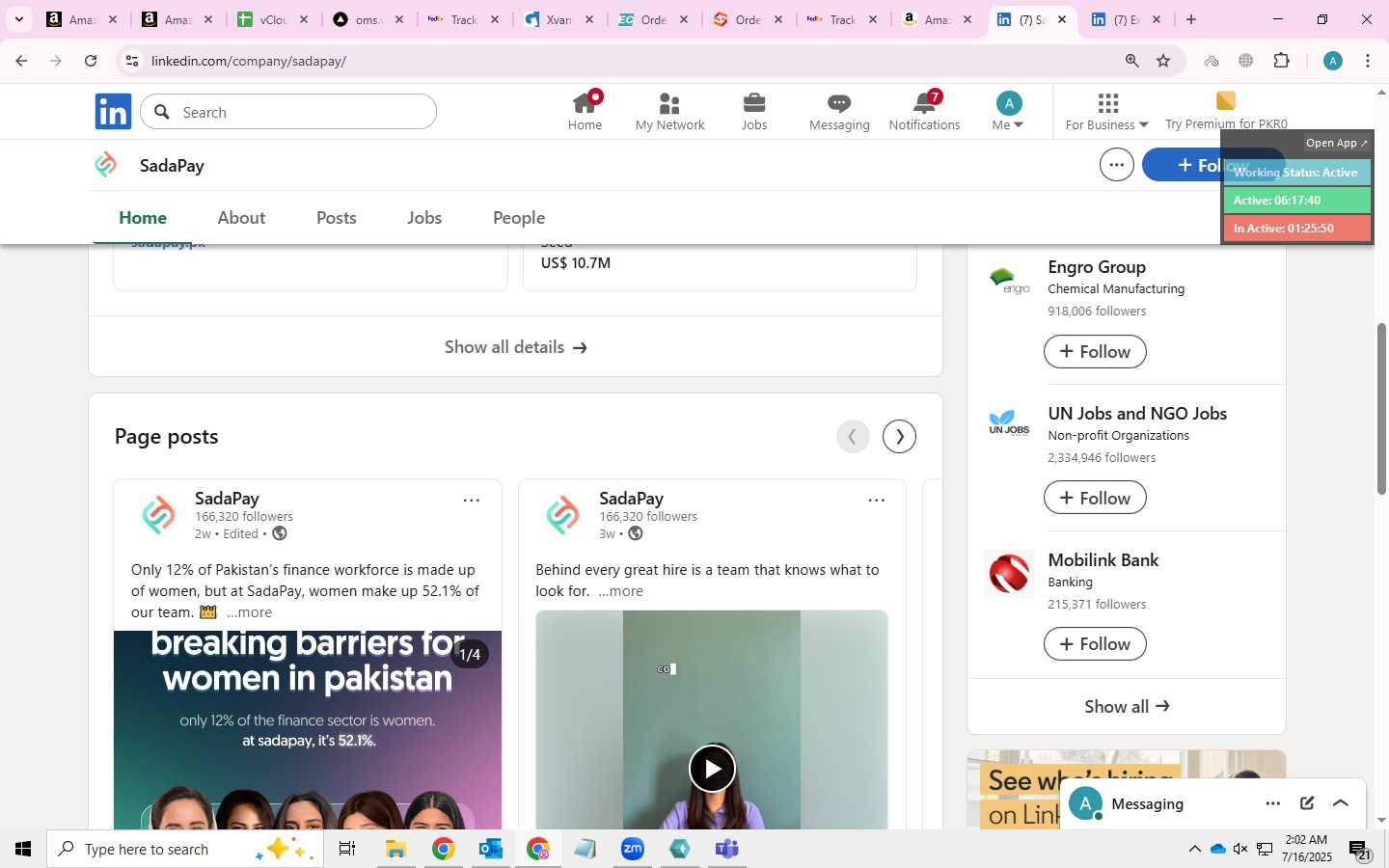1389x868 pixels.
Task: Switch to the About tab
Action: 241,218
